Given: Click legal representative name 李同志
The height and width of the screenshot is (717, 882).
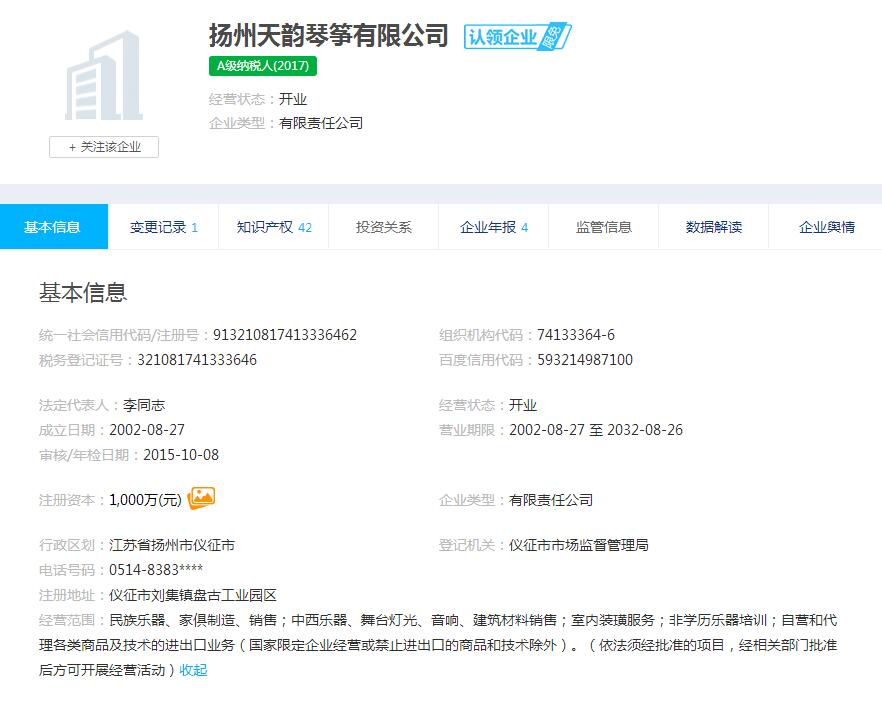Looking at the screenshot, I should click(144, 405).
